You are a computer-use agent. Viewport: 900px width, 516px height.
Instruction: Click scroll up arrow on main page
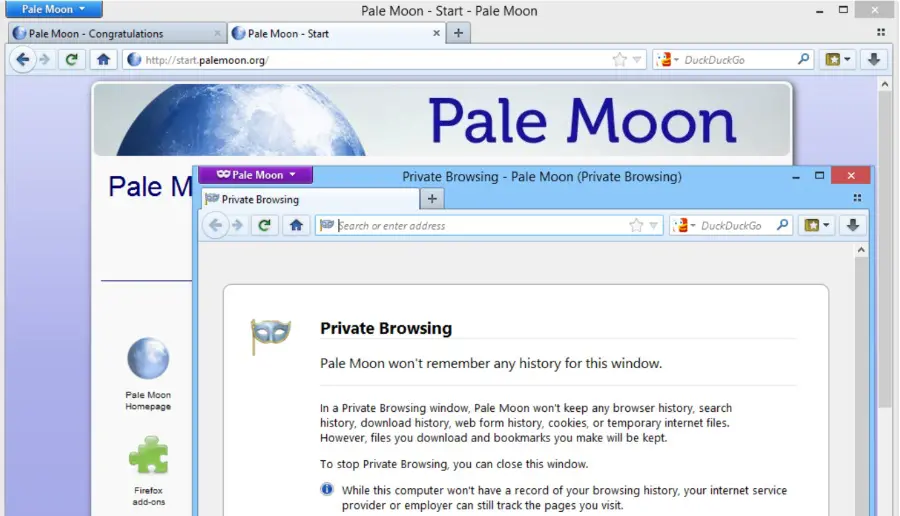(x=885, y=84)
